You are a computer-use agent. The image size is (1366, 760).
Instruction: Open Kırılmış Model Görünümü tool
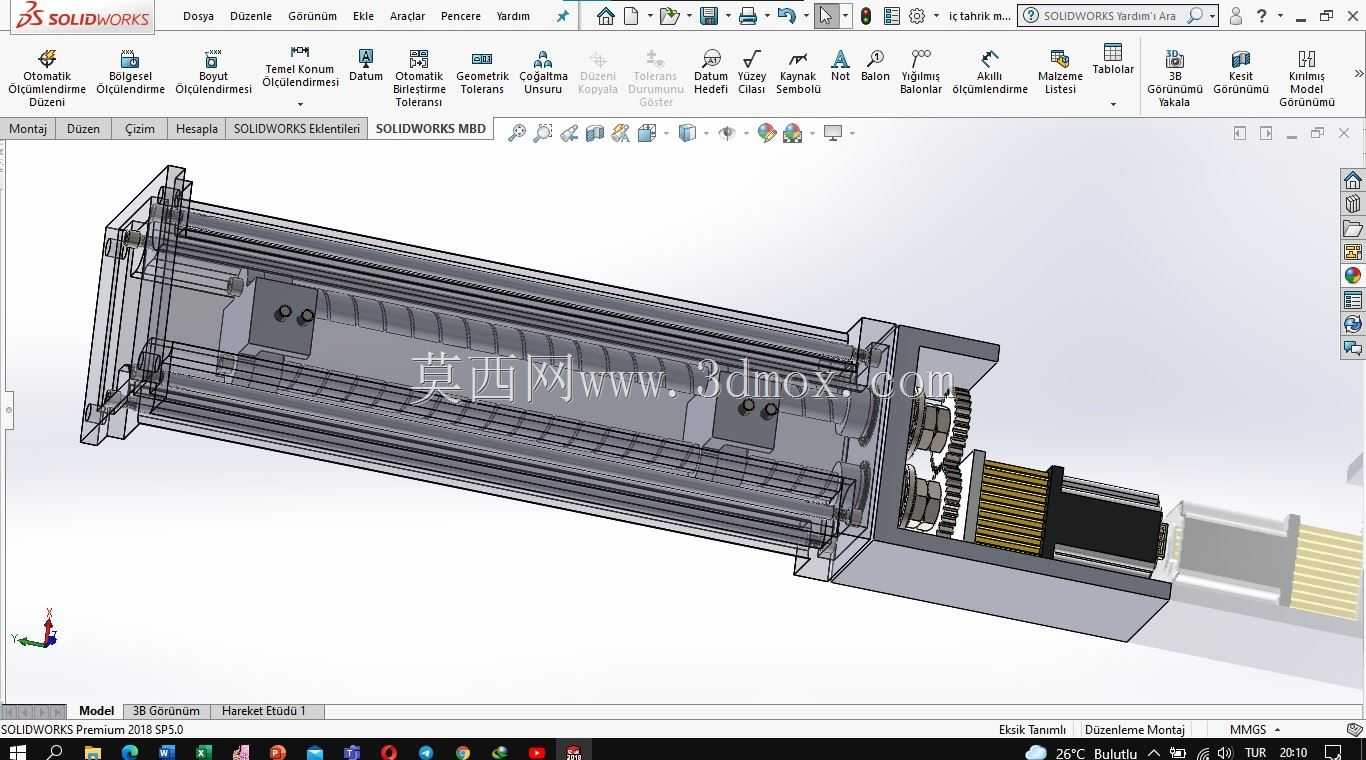coord(1307,78)
